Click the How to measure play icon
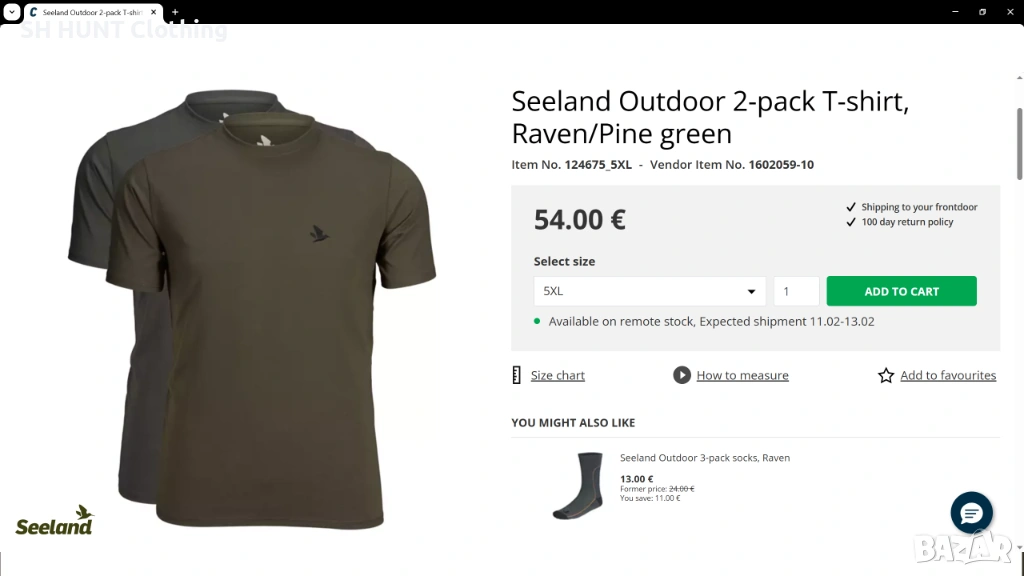 coord(682,375)
